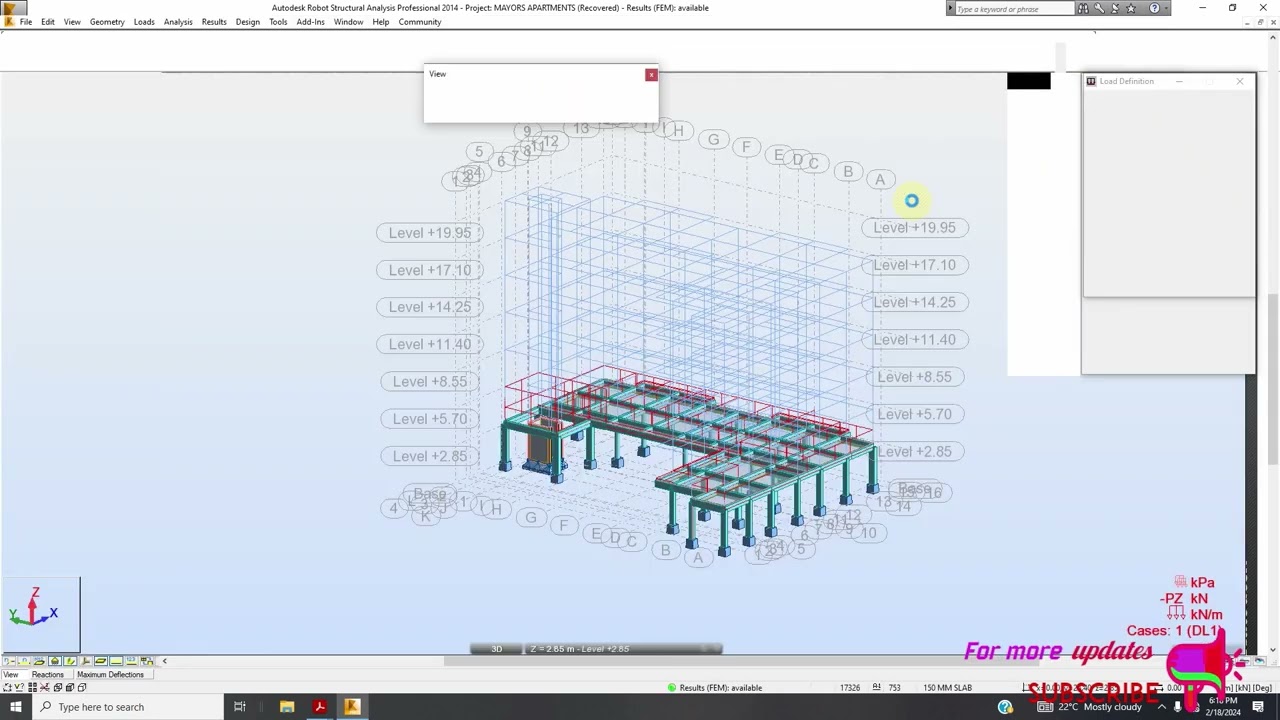Click the Results (FEM): available status

[x=714, y=688]
